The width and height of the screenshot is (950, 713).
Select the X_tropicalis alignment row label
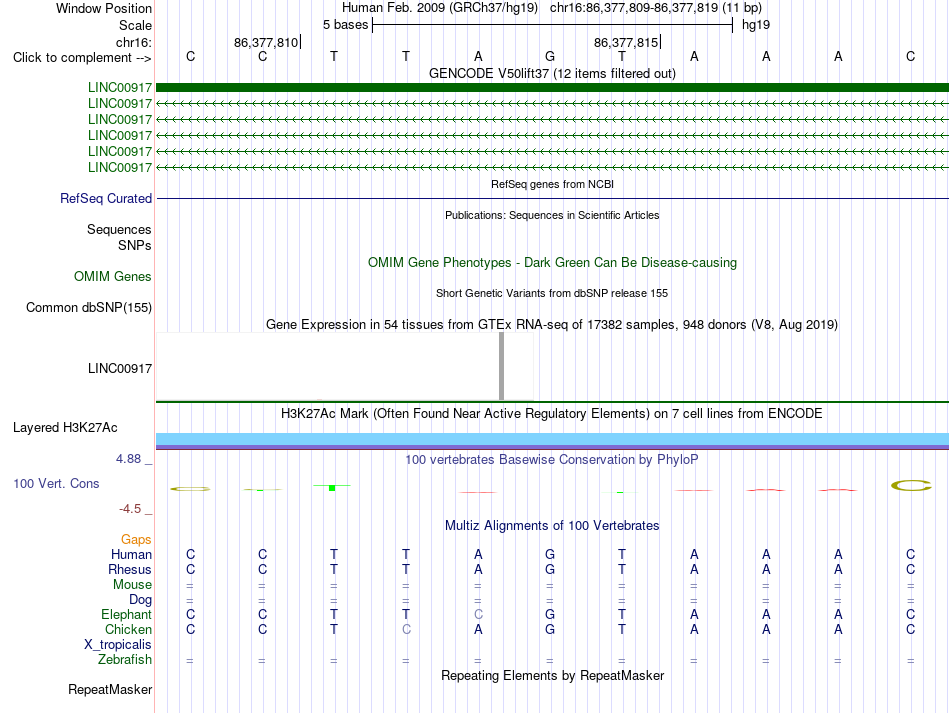pyautogui.click(x=118, y=645)
